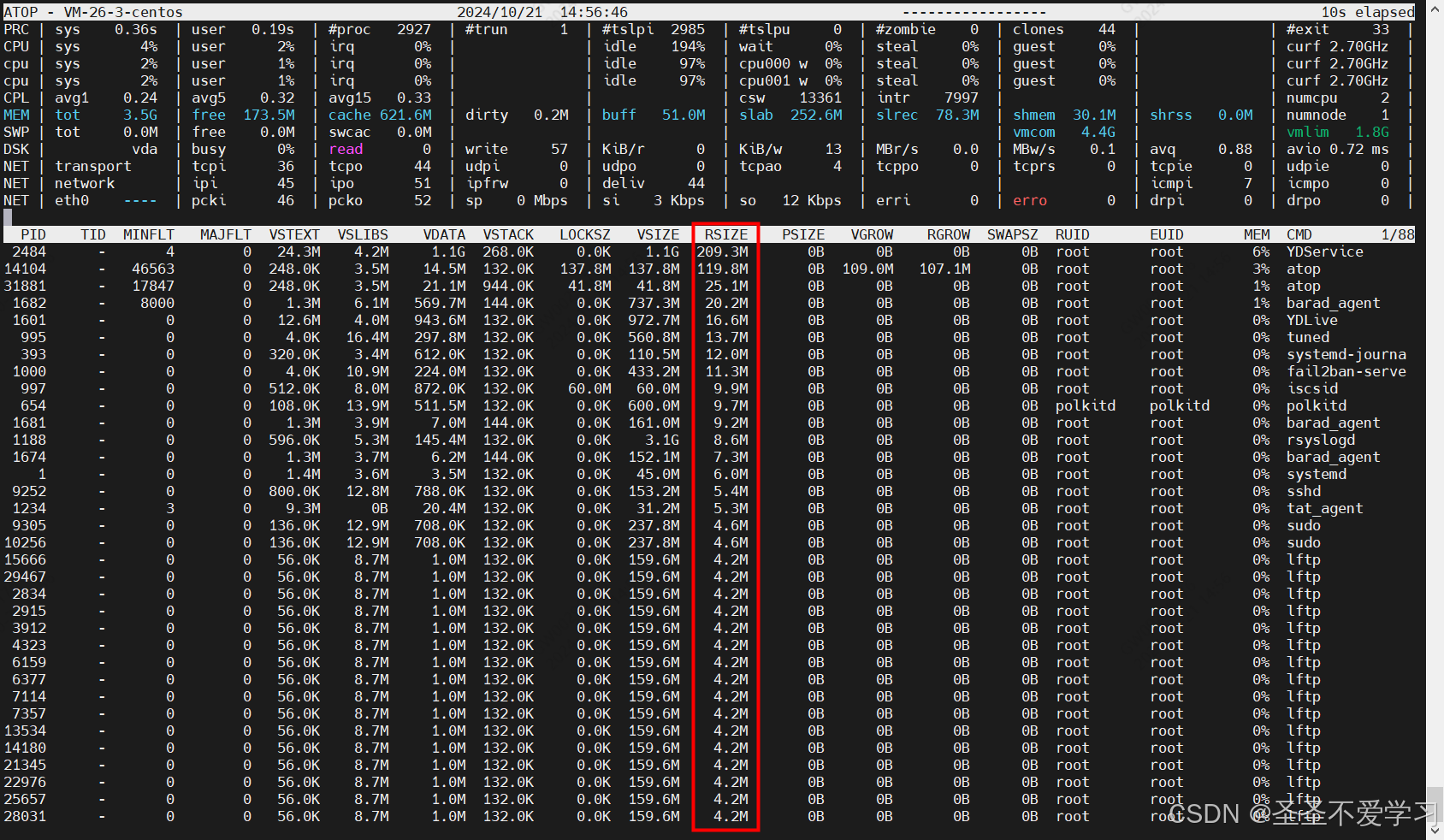This screenshot has height=840, width=1444.
Task: Click the shmem 30.1M value
Action: 1064,115
